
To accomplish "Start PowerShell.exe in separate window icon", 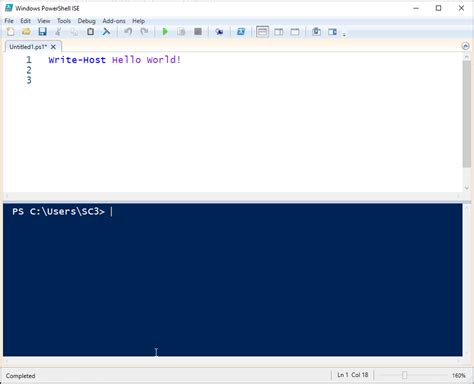I will coord(241,32).
